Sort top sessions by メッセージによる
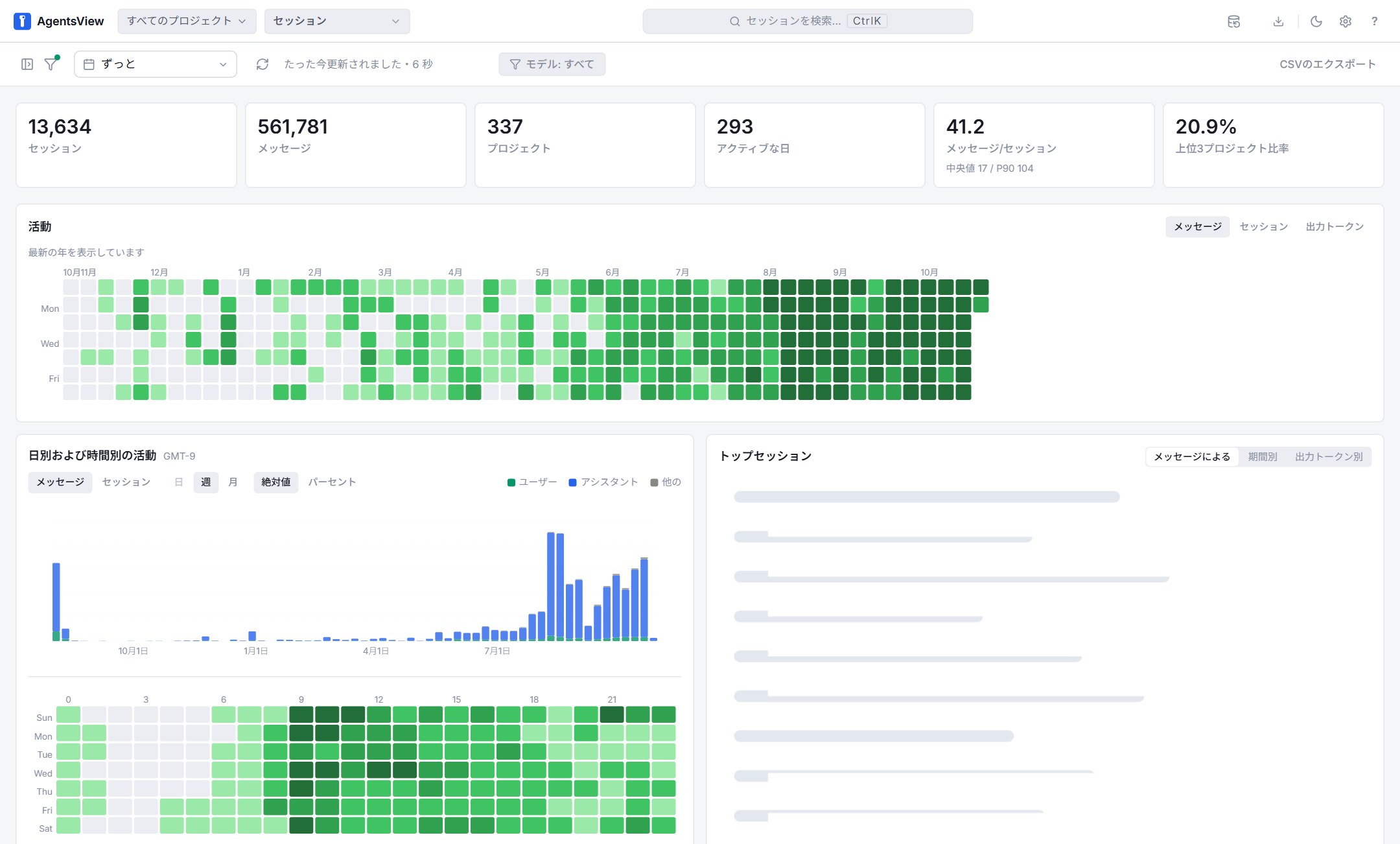The width and height of the screenshot is (1400, 844). tap(1193, 457)
